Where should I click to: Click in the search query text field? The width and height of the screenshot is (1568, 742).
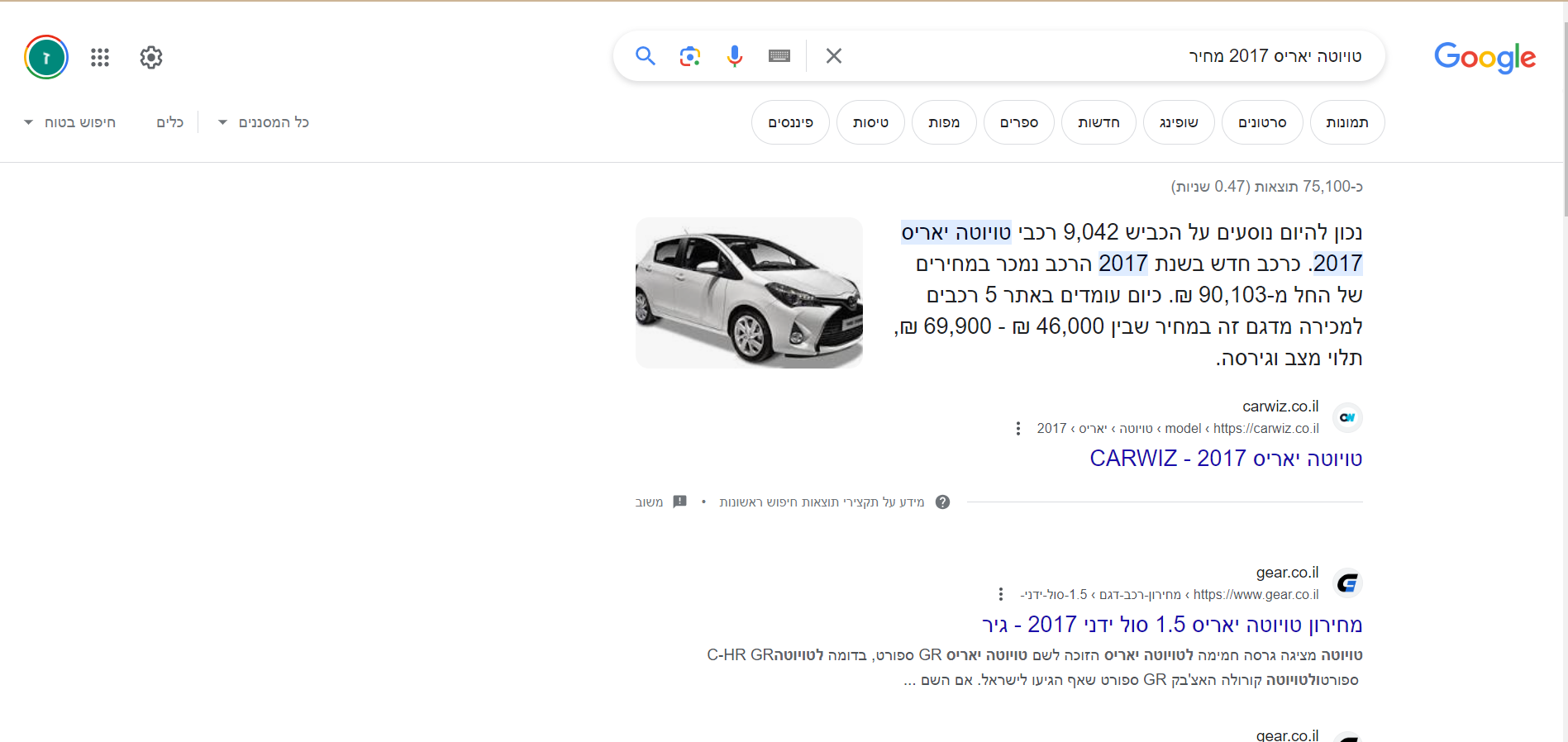pos(1075,56)
